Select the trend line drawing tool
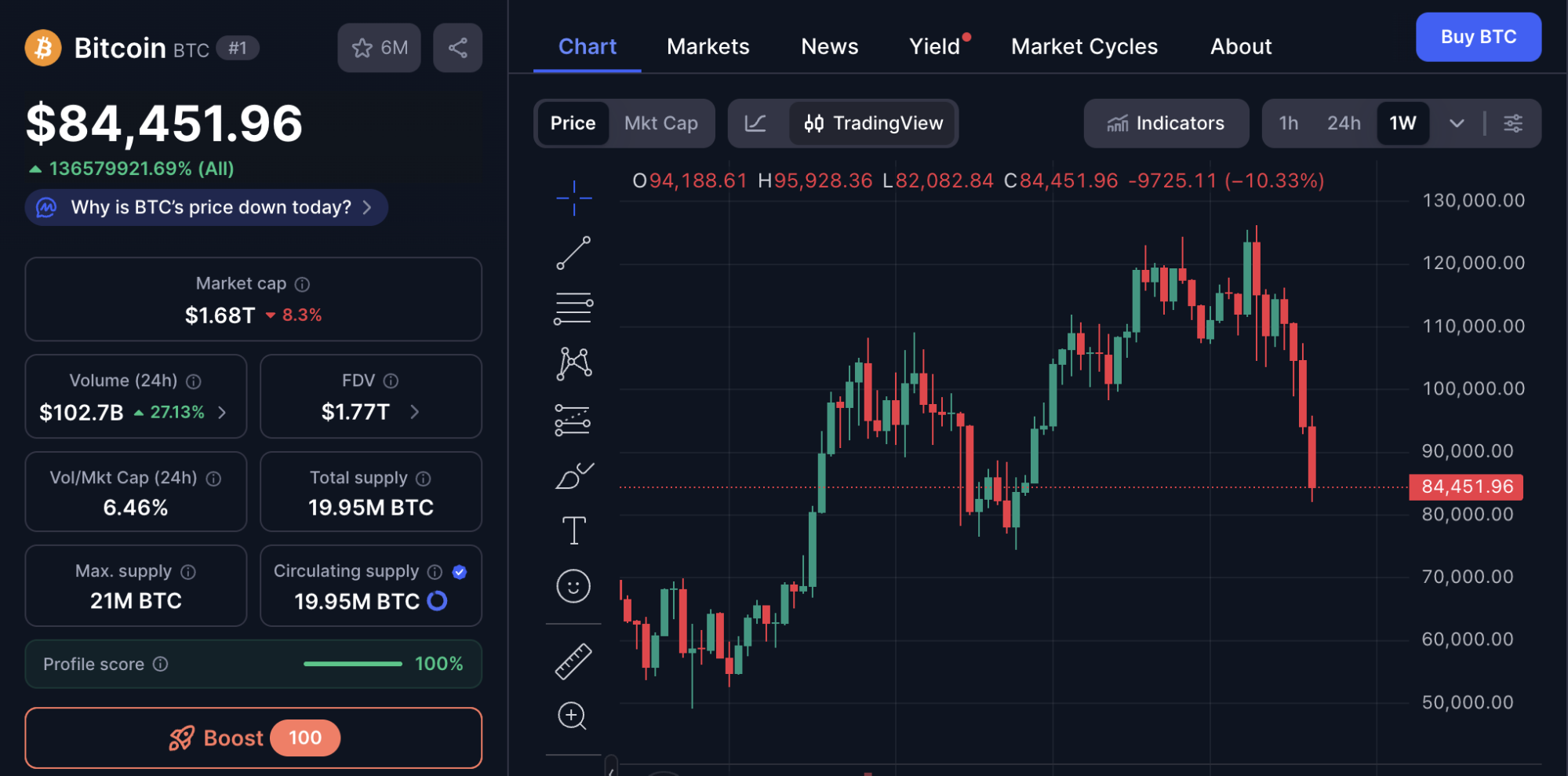Viewport: 1568px width, 776px height. point(573,253)
